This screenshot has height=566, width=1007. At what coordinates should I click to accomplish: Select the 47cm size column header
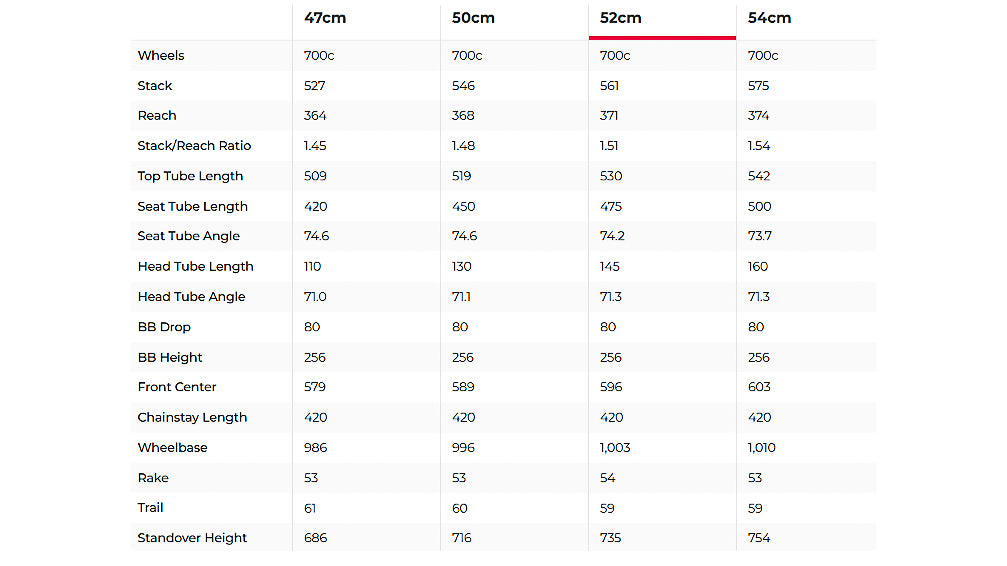[326, 18]
